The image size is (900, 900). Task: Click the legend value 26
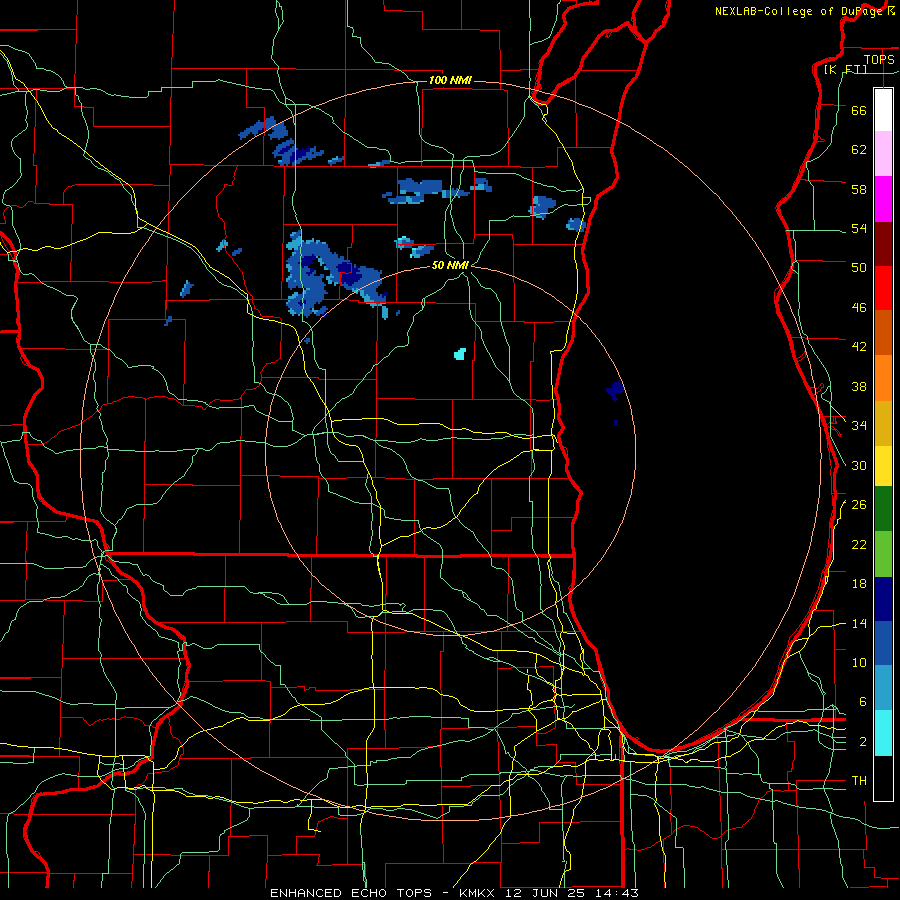[859, 505]
